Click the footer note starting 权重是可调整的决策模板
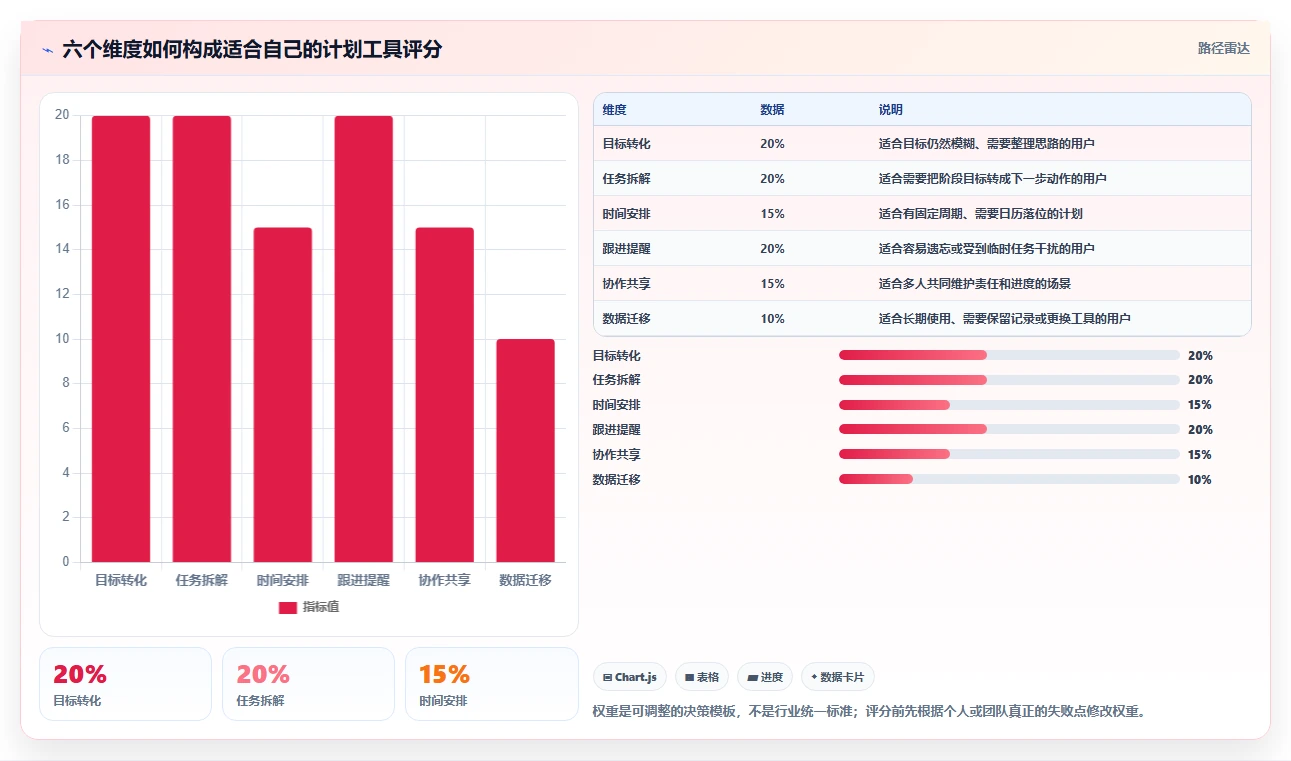This screenshot has height=761, width=1291. (x=869, y=712)
